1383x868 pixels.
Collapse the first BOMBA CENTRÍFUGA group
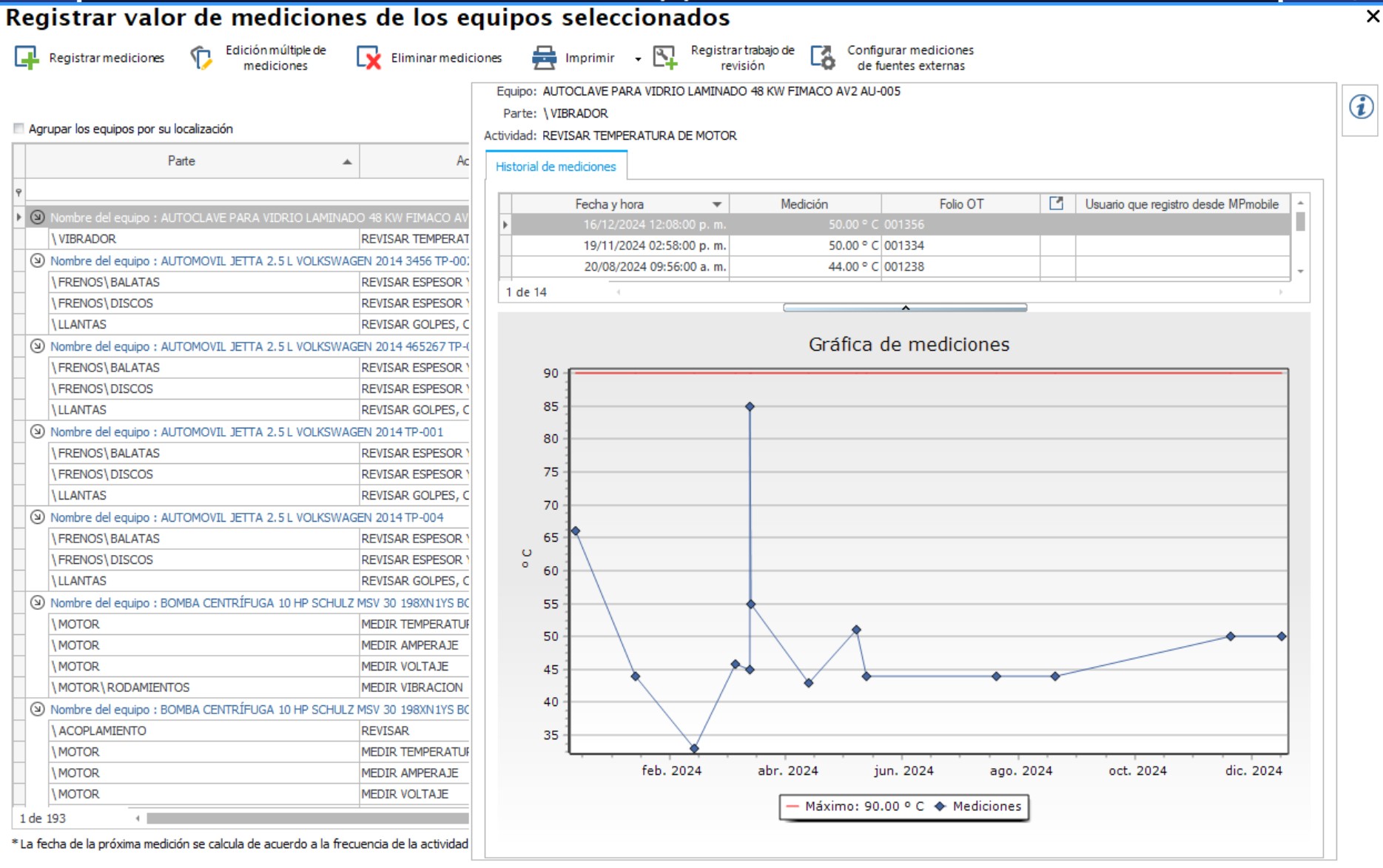point(38,602)
